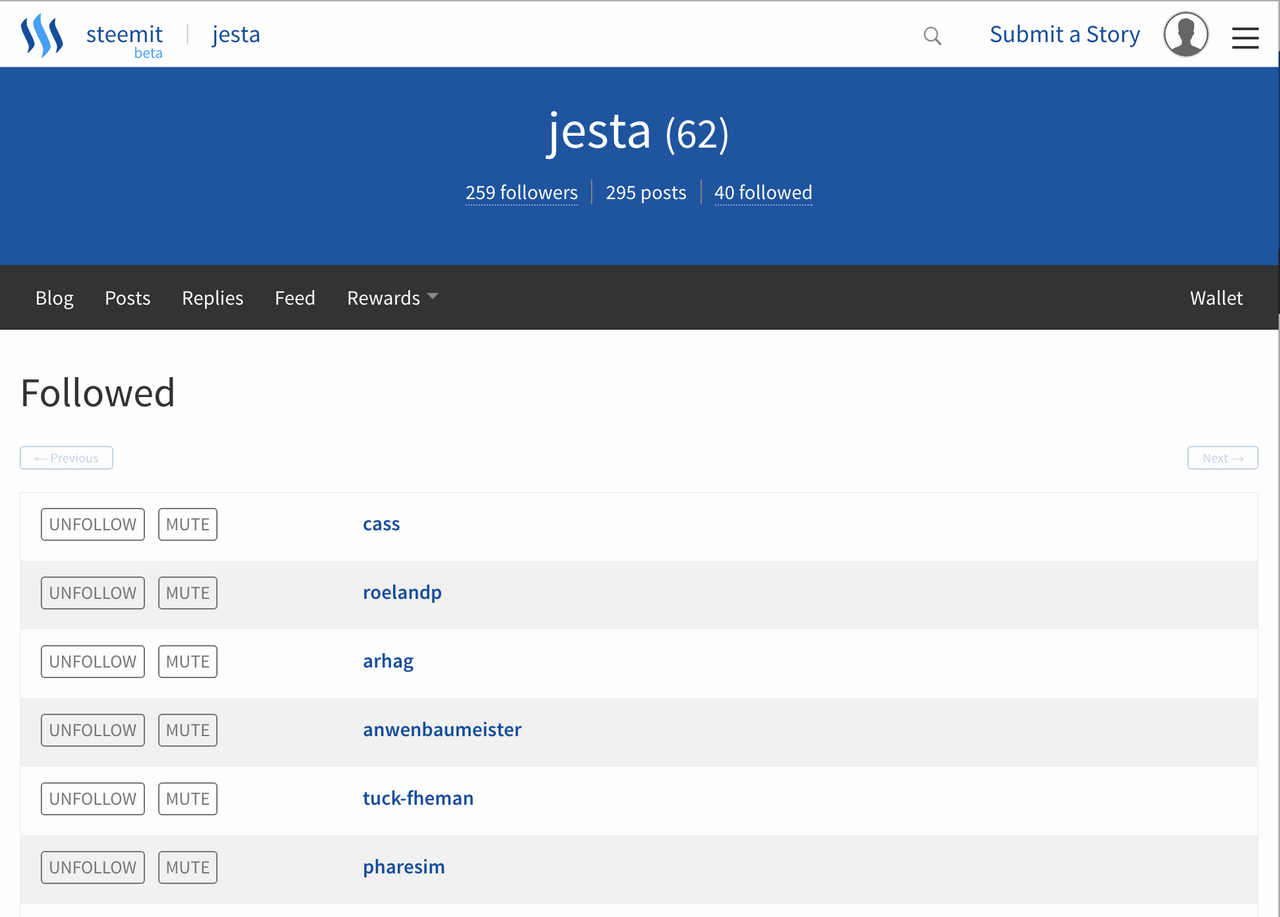
Task: Switch to the Posts tab
Action: [128, 298]
